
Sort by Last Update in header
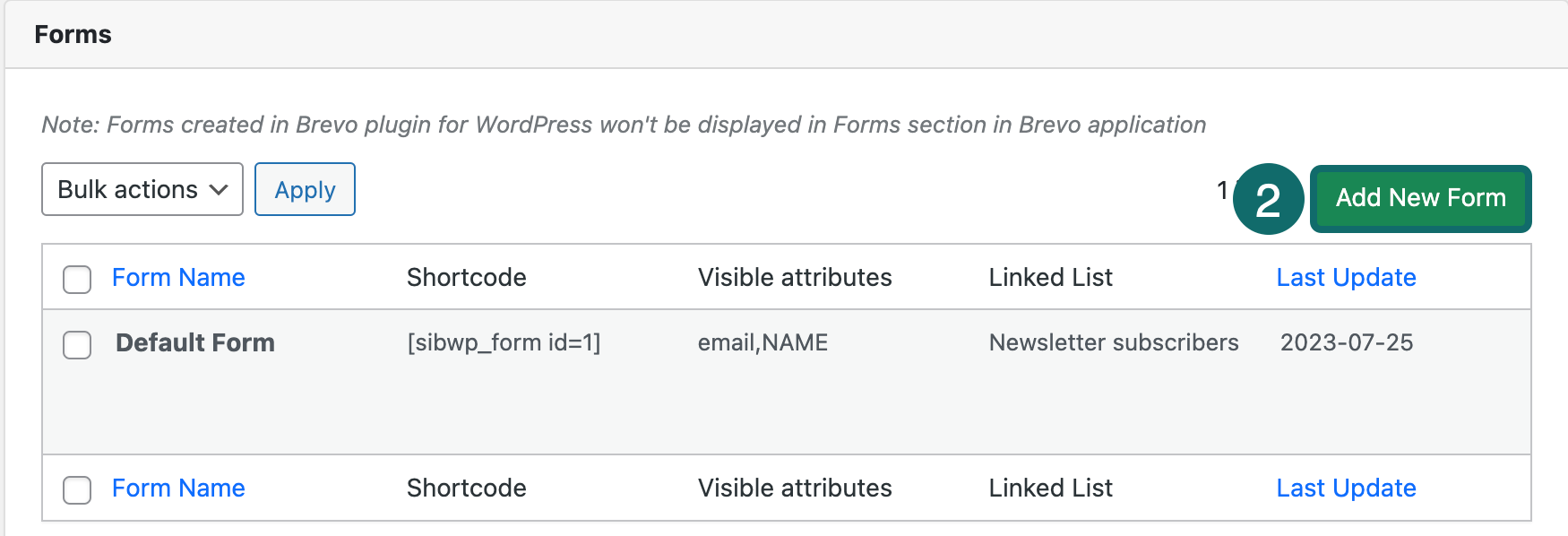point(1346,278)
